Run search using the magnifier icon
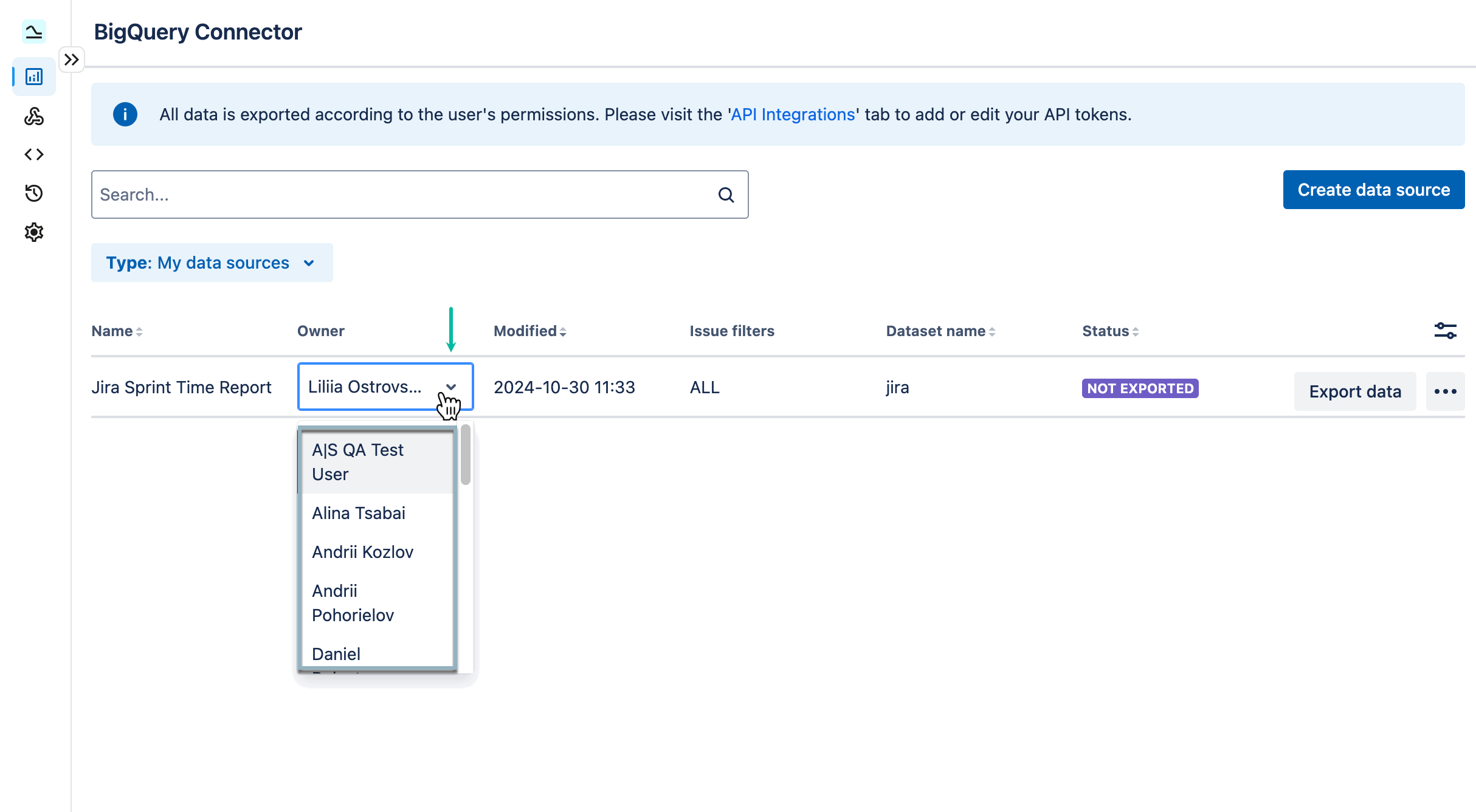1476x812 pixels. 726,194
